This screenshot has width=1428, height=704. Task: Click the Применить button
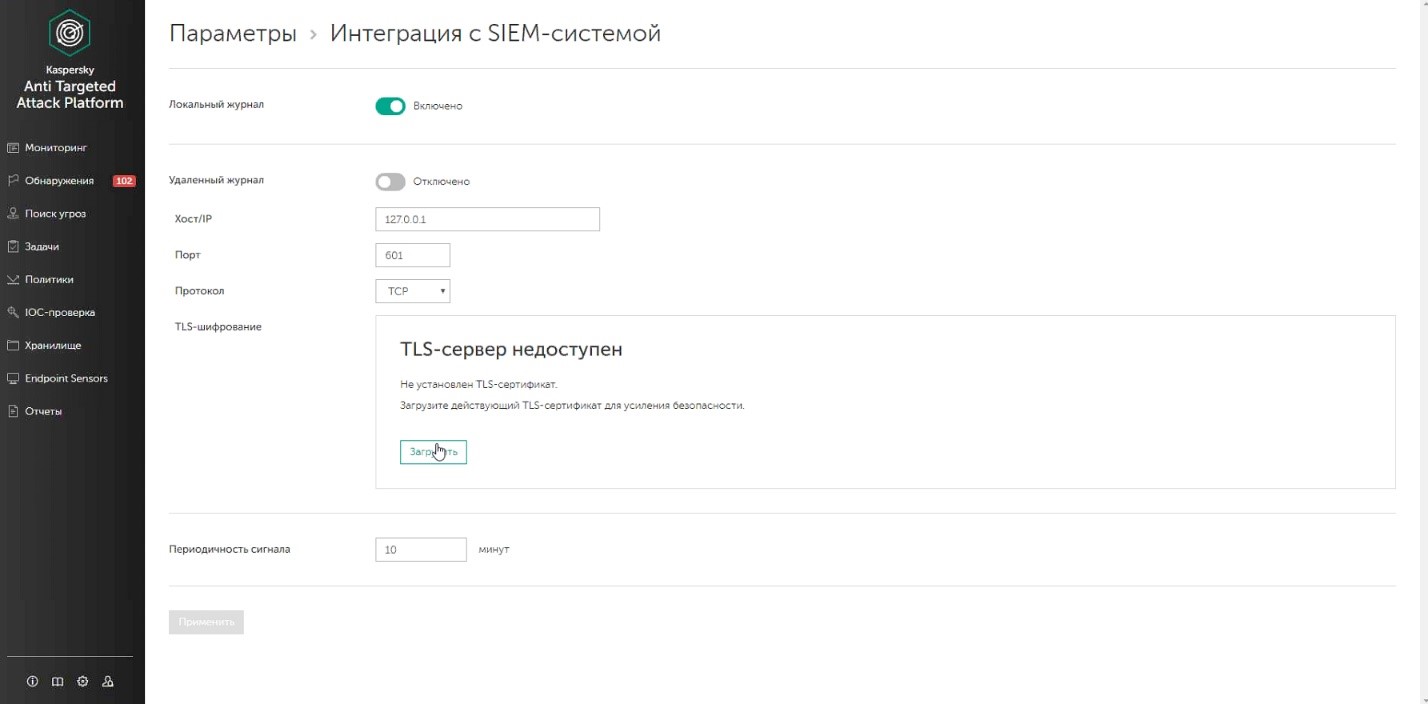pos(206,622)
